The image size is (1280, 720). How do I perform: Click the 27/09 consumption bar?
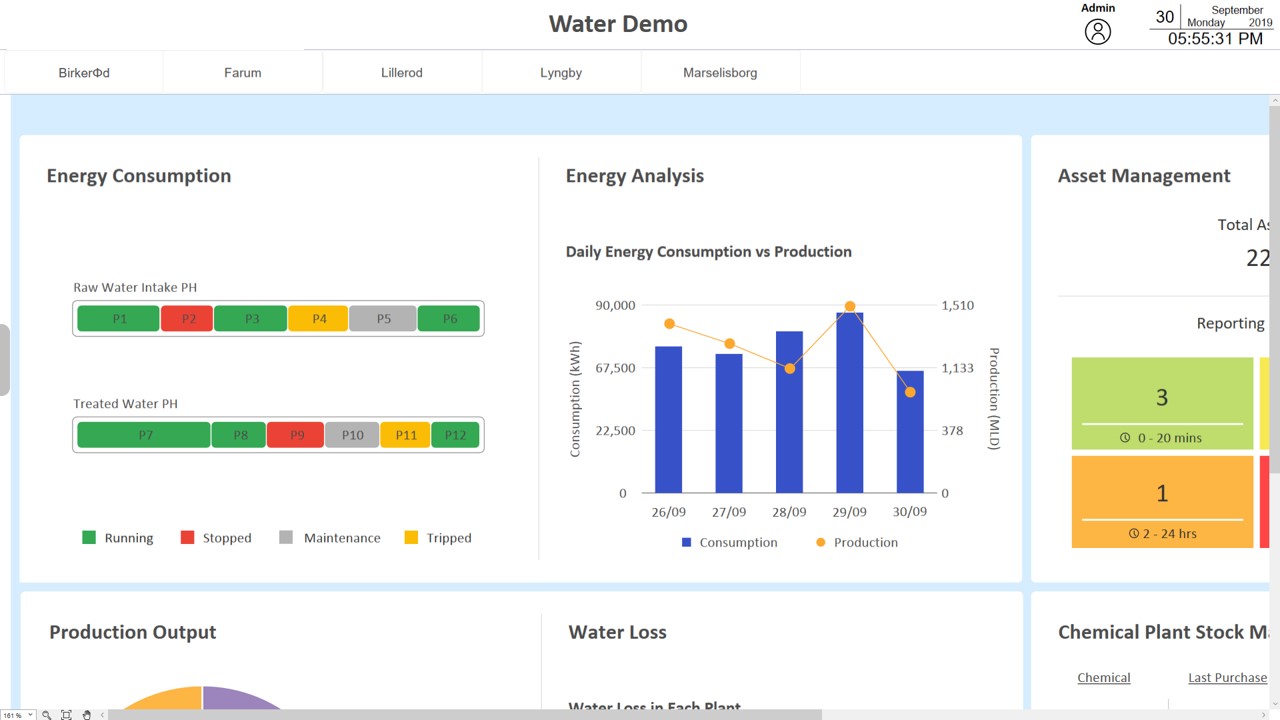(x=729, y=424)
